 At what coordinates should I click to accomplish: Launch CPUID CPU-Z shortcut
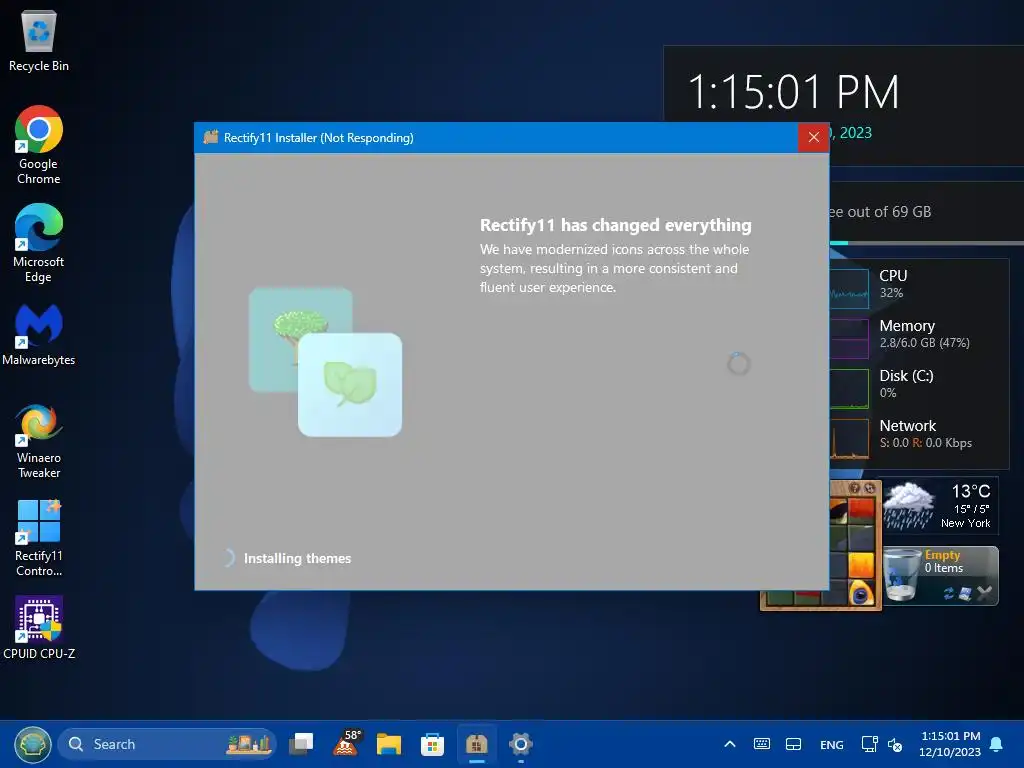click(39, 628)
